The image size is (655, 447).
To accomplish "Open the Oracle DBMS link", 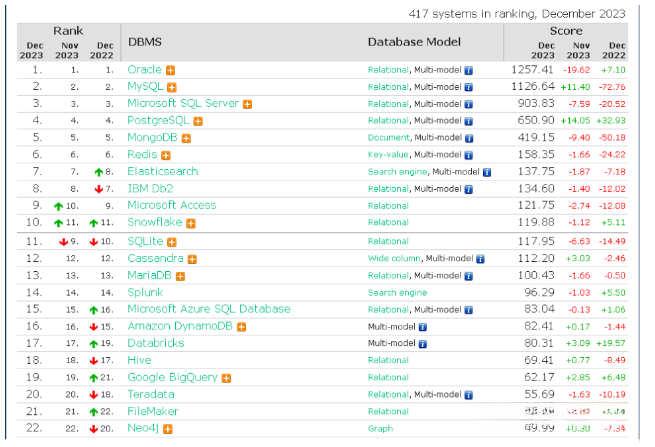I will click(x=145, y=70).
